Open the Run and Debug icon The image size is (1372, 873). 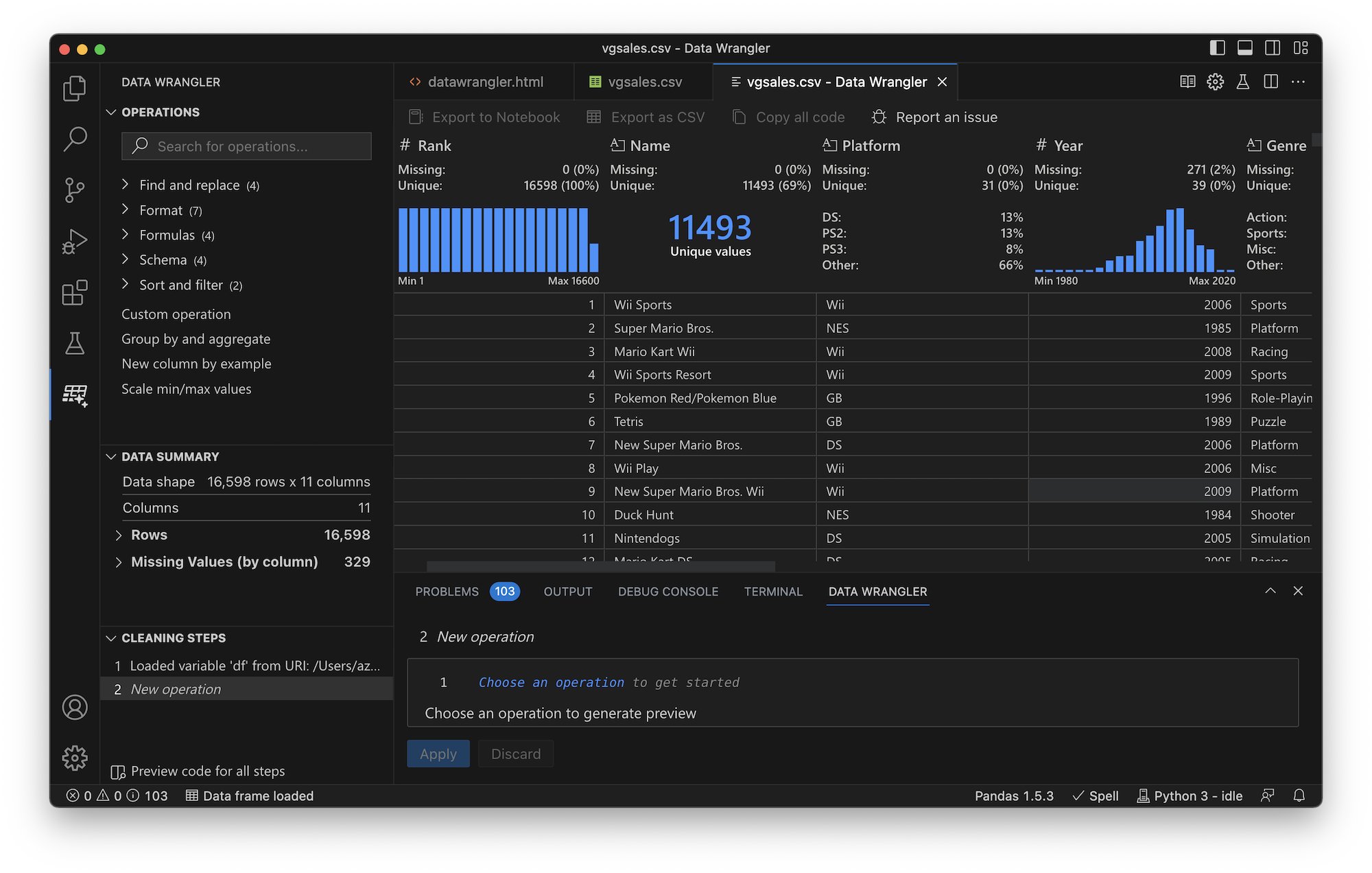[x=75, y=242]
